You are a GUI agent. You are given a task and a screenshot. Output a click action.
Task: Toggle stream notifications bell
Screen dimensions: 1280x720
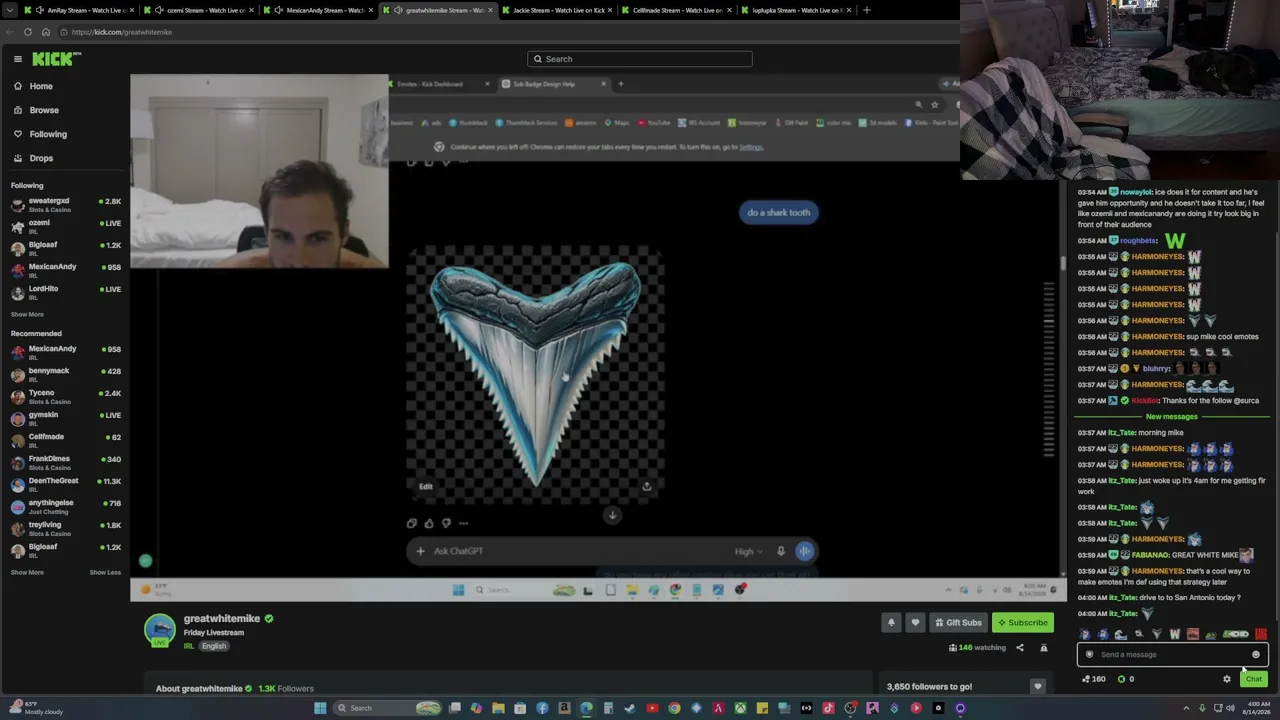click(891, 623)
